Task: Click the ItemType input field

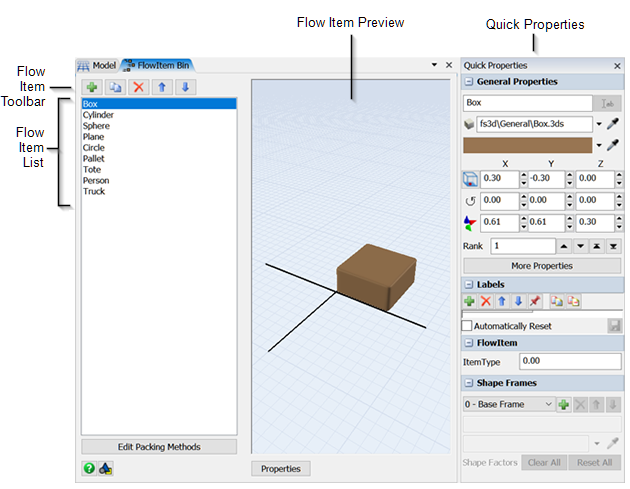Action: coord(569,361)
